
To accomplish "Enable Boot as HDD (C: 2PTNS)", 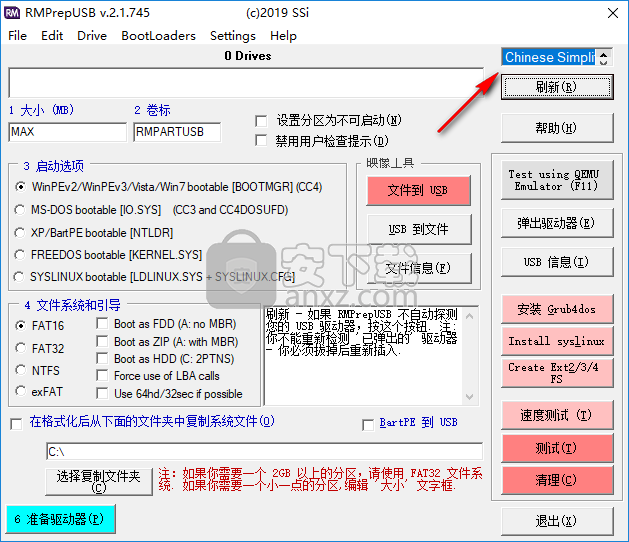I will [102, 358].
